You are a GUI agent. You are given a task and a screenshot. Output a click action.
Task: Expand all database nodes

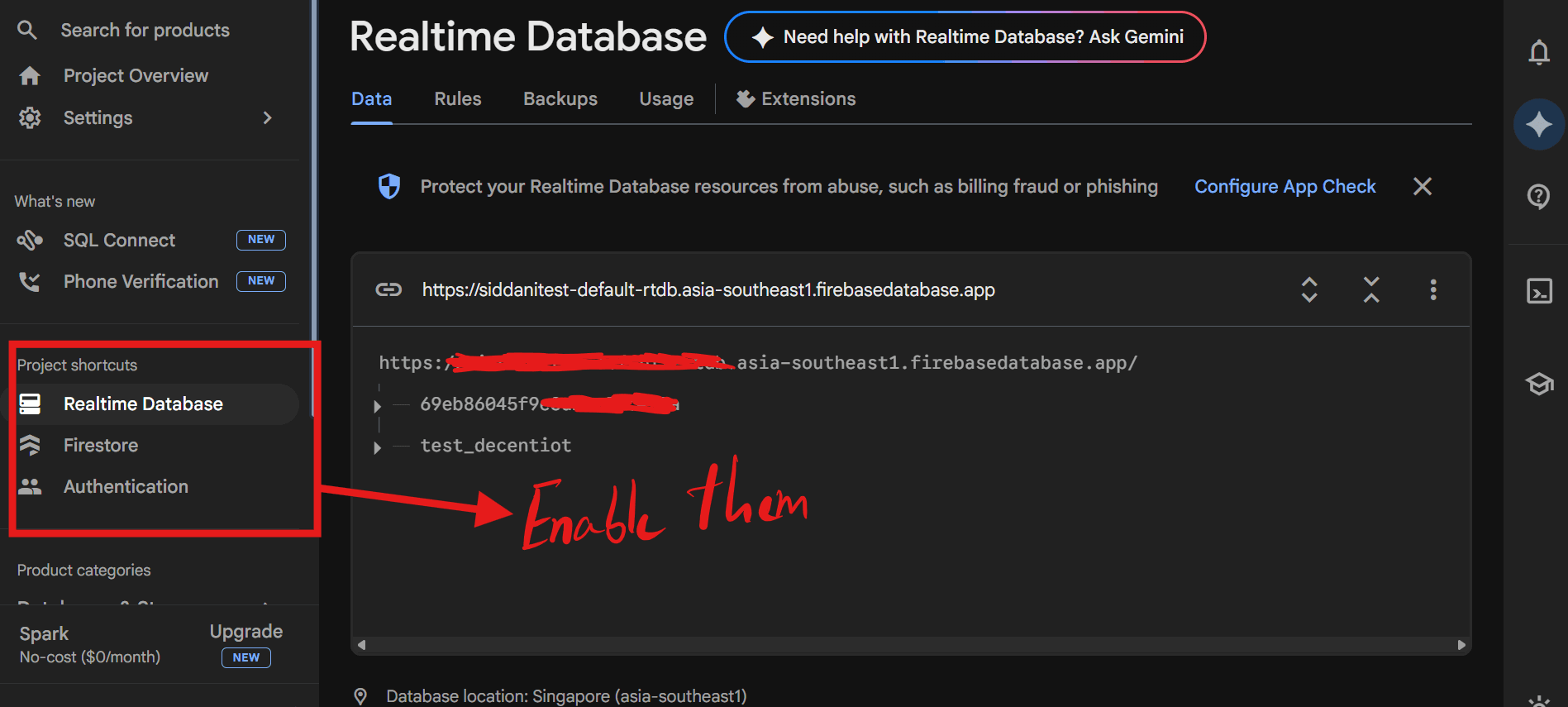point(1309,289)
